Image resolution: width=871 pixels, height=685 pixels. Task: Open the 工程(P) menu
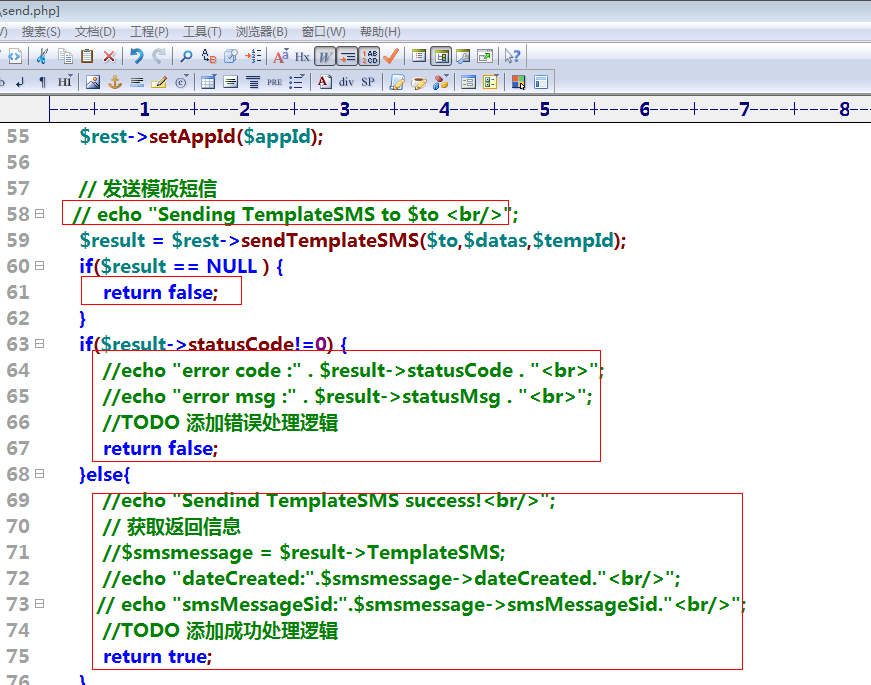coord(149,32)
